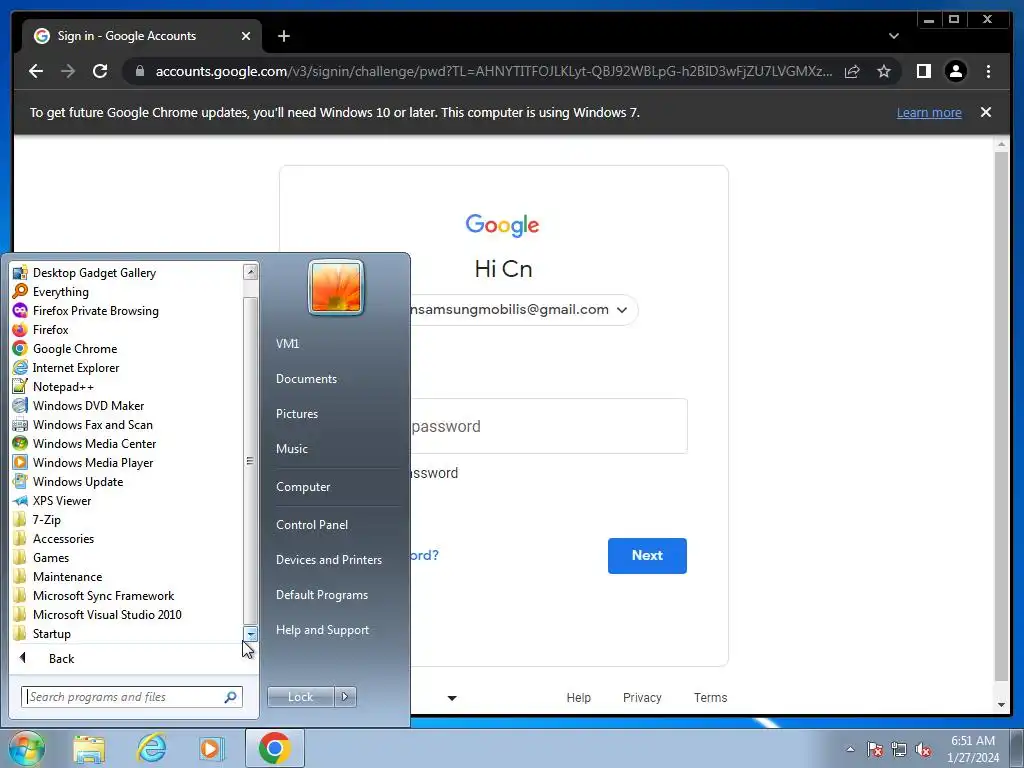This screenshot has height=768, width=1024.
Task: Open shutdown options arrow next to Lock
Action: point(345,697)
